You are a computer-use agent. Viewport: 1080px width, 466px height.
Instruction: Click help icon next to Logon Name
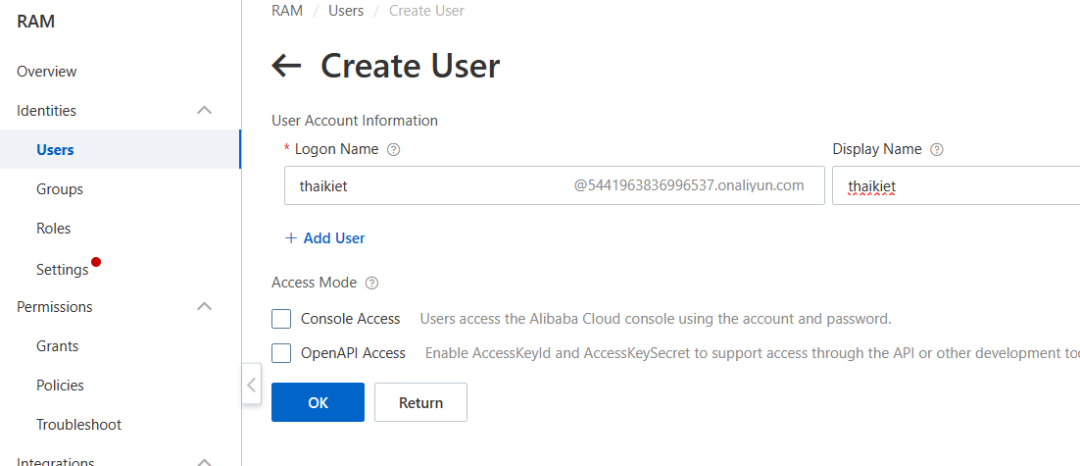[x=393, y=150]
